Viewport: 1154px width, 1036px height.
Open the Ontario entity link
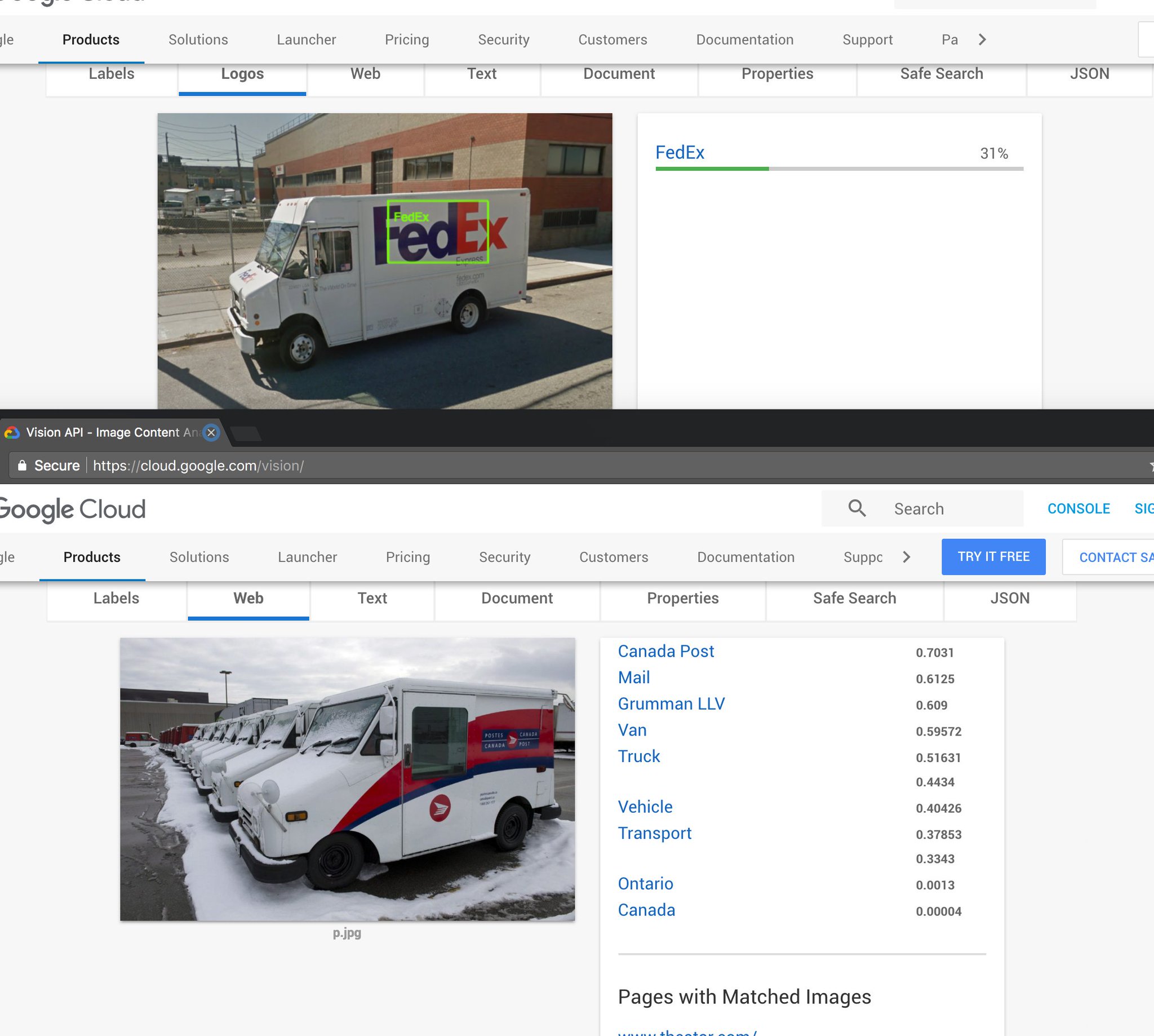point(646,883)
